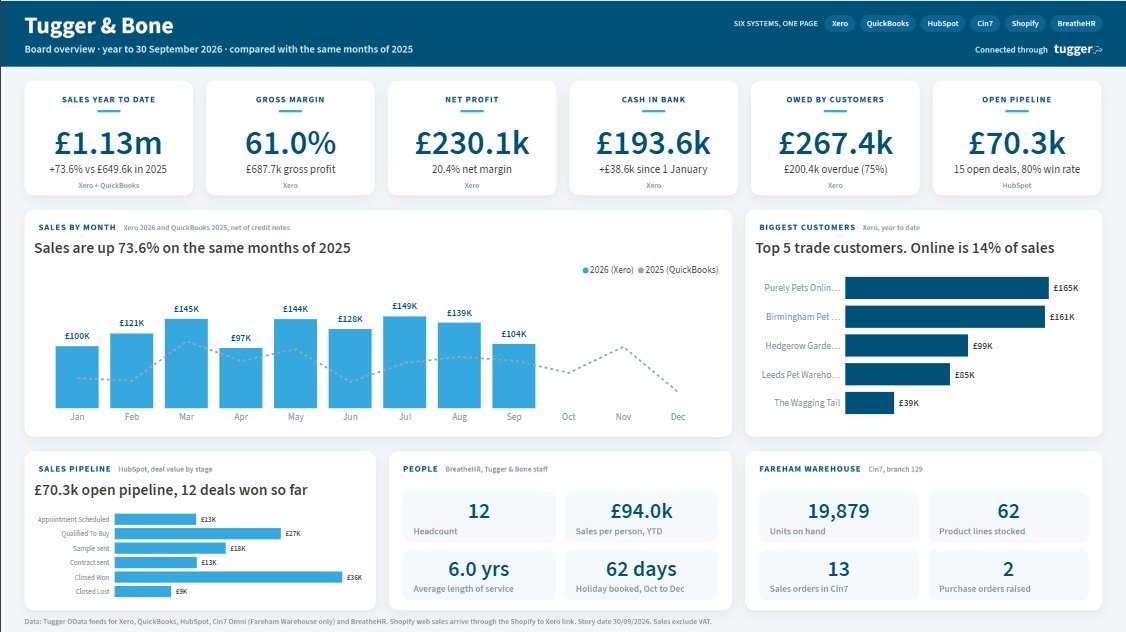Click the £193.6k Cash In Bank value

[653, 143]
